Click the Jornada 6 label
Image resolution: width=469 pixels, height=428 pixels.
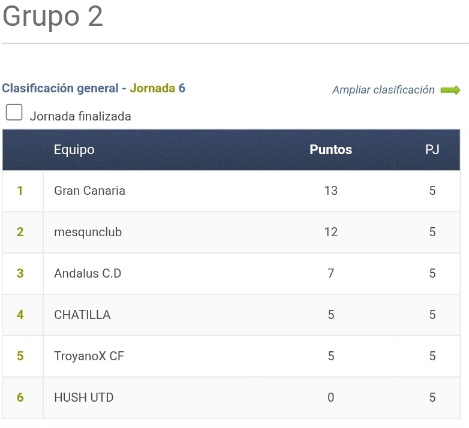[157, 88]
